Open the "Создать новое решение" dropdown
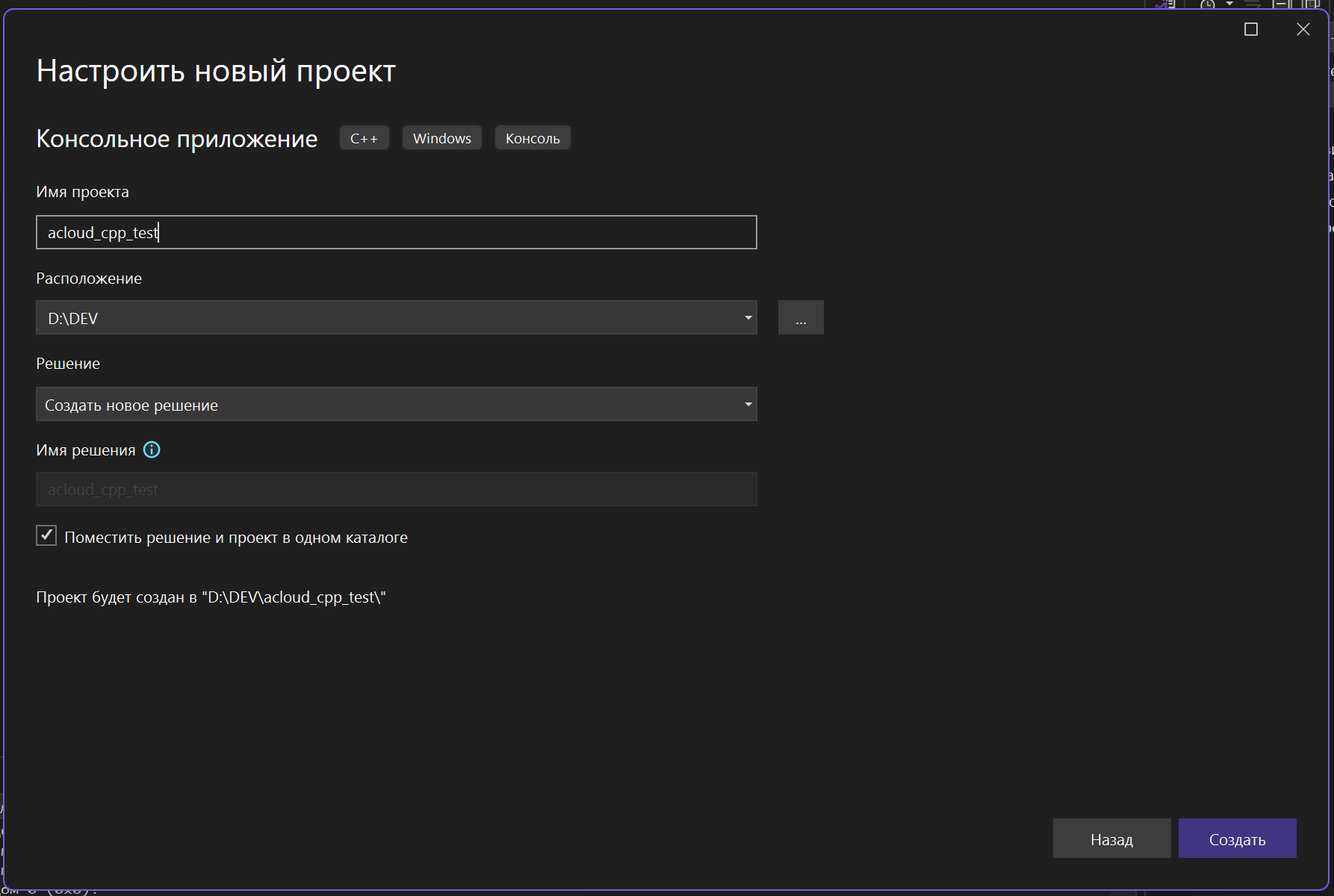 point(396,404)
